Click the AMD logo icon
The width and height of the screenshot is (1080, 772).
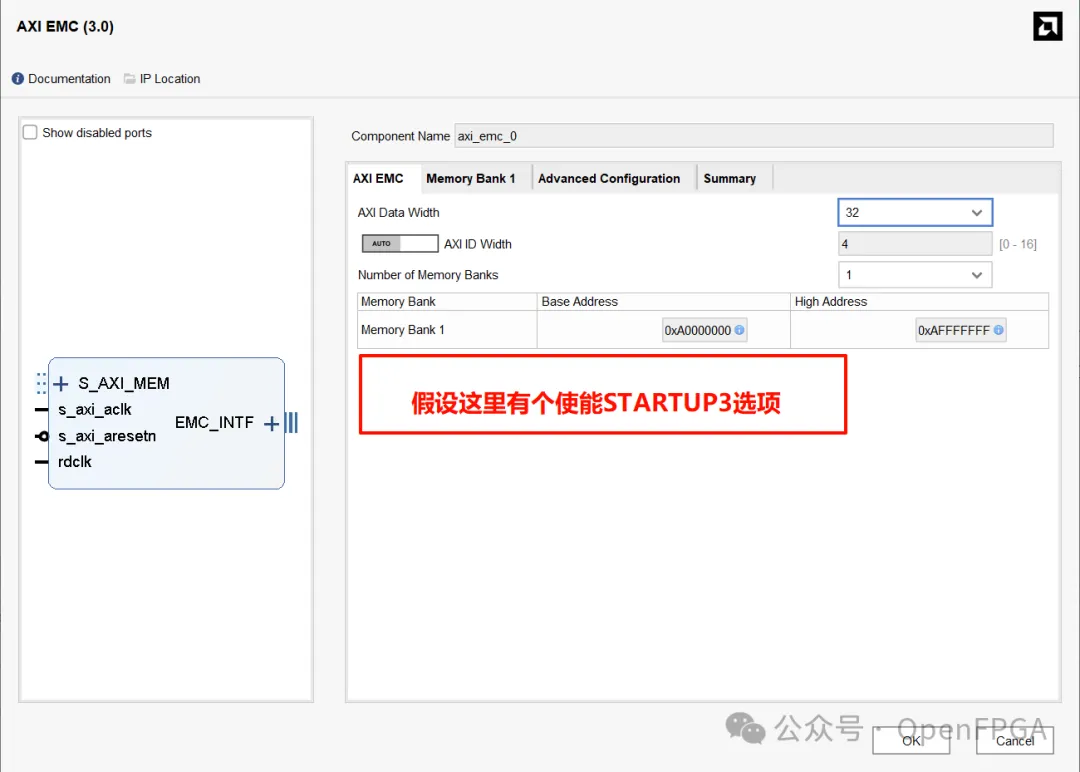[x=1047, y=27]
